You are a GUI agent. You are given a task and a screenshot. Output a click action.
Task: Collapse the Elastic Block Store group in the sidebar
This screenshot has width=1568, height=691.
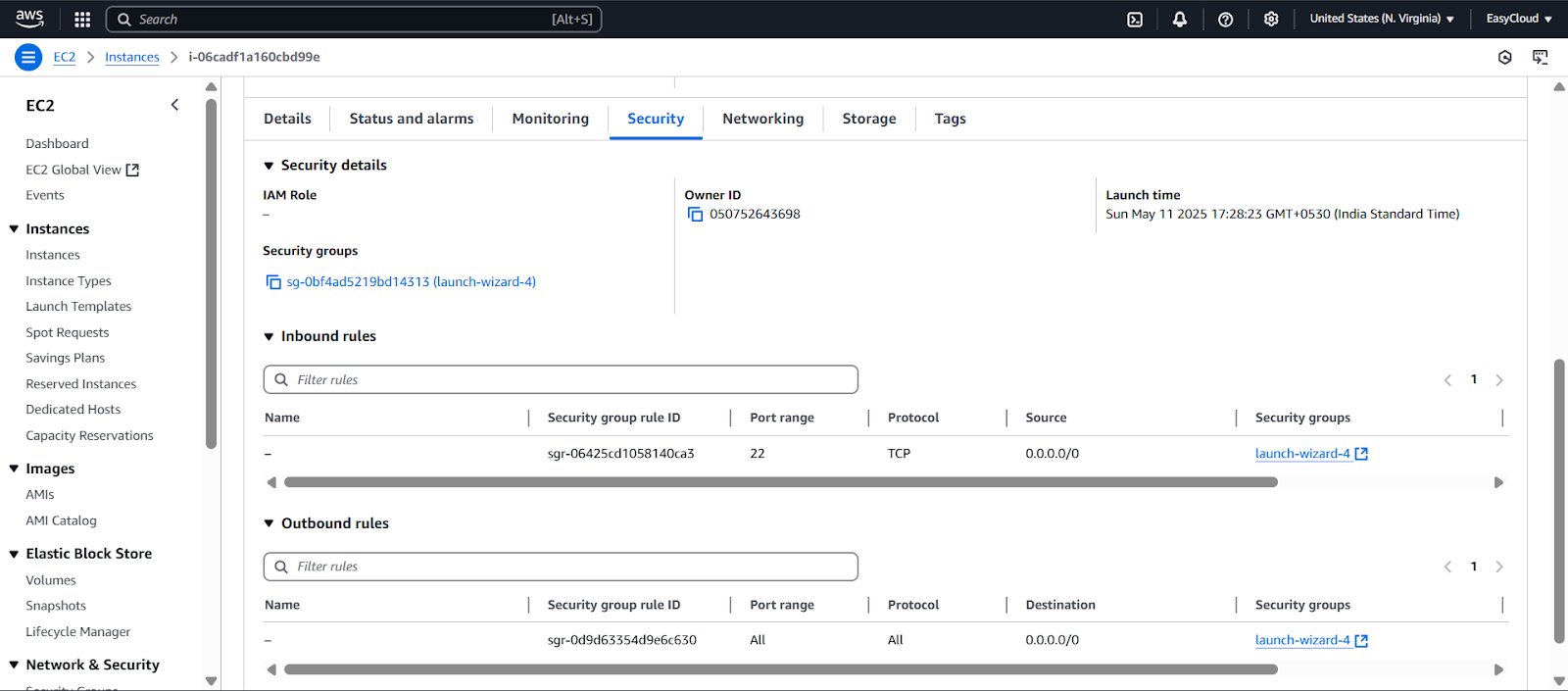[x=14, y=554]
